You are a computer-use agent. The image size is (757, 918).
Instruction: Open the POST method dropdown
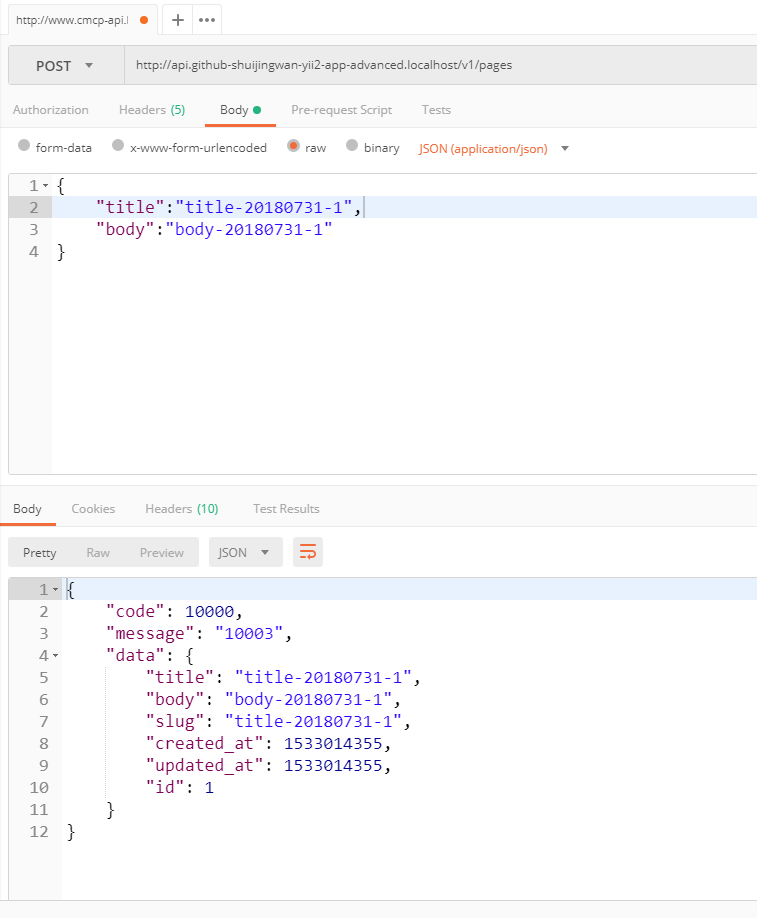coord(66,66)
